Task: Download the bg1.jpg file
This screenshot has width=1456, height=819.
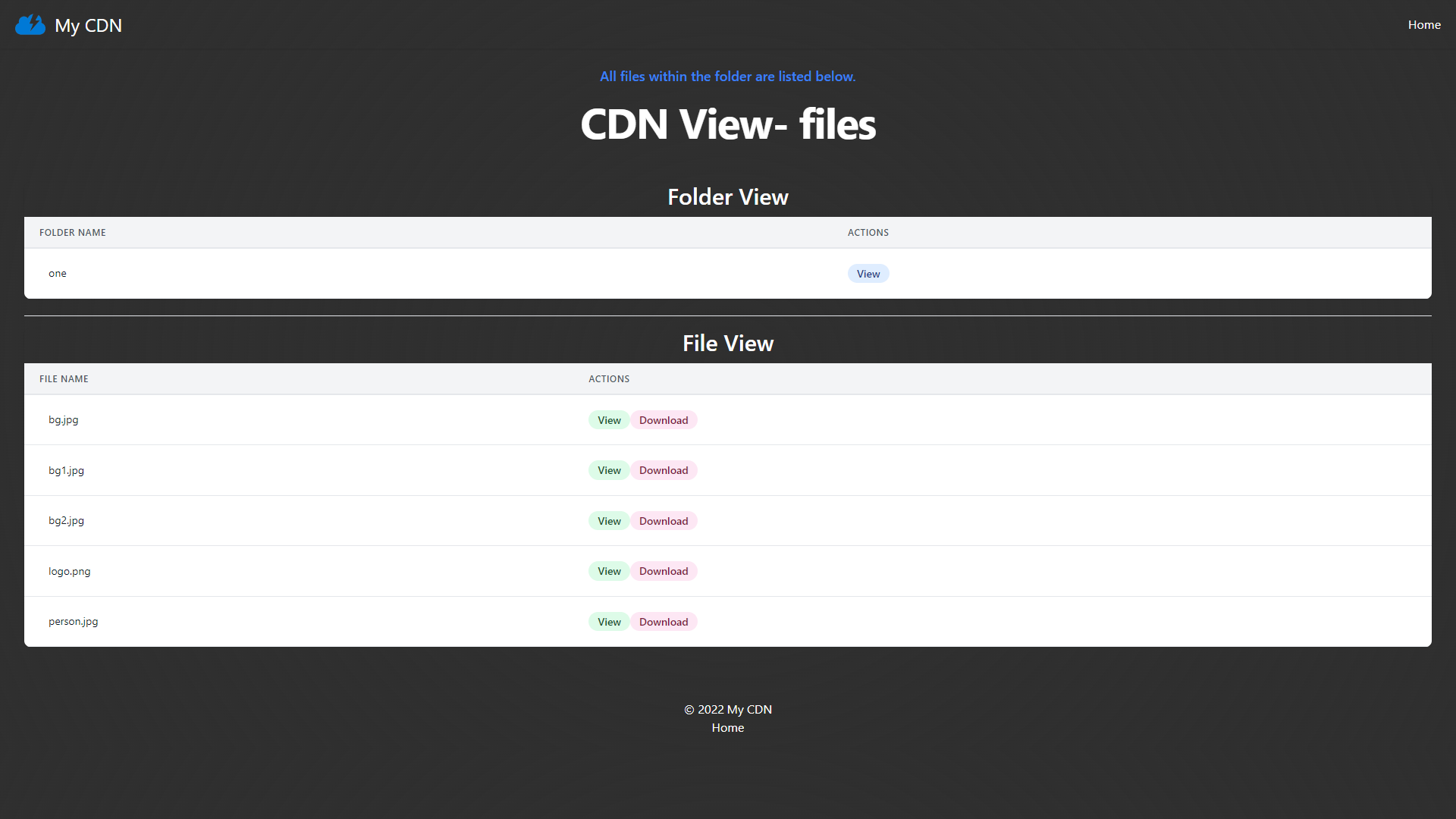Action: (x=663, y=470)
